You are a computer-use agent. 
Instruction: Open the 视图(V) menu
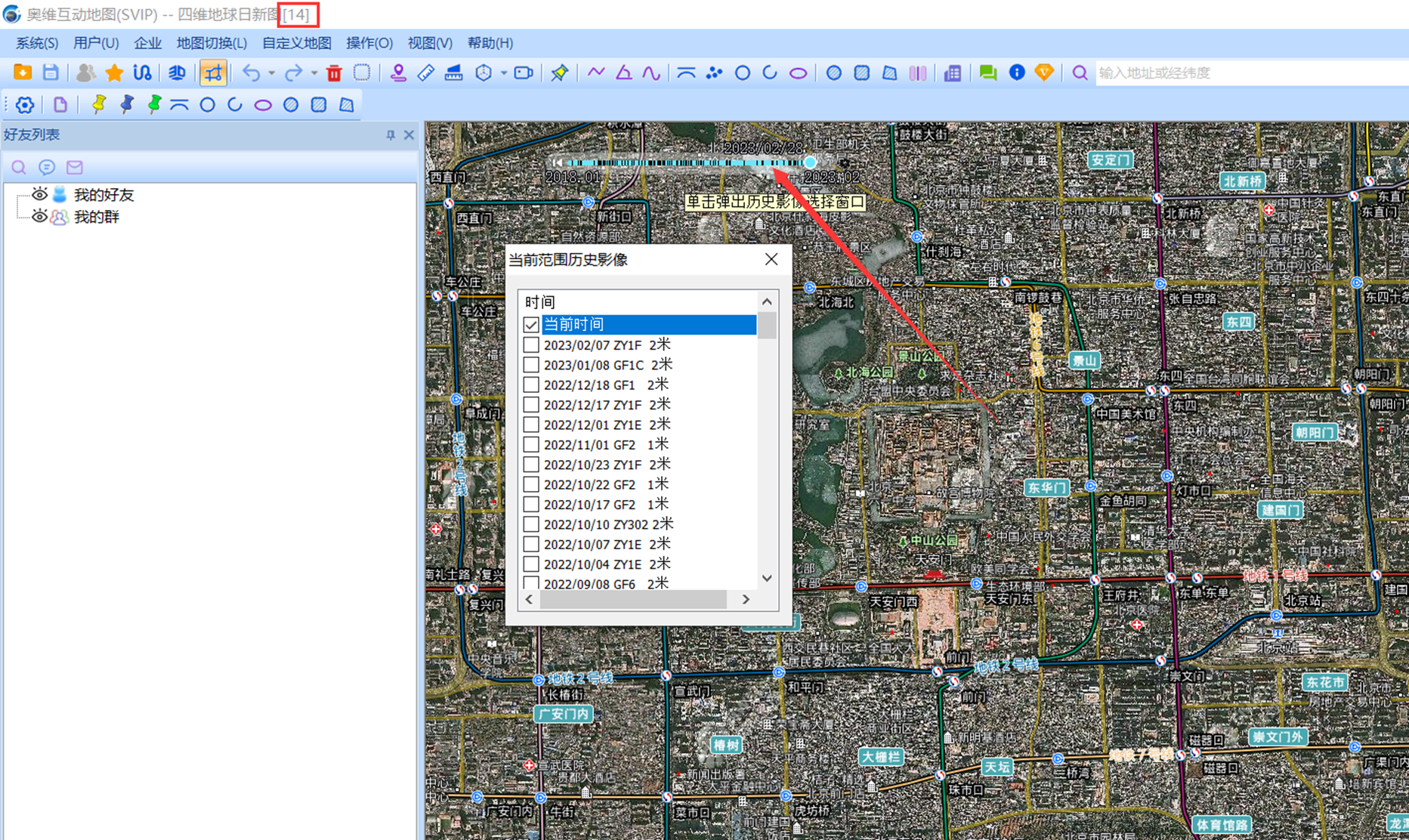pyautogui.click(x=430, y=43)
